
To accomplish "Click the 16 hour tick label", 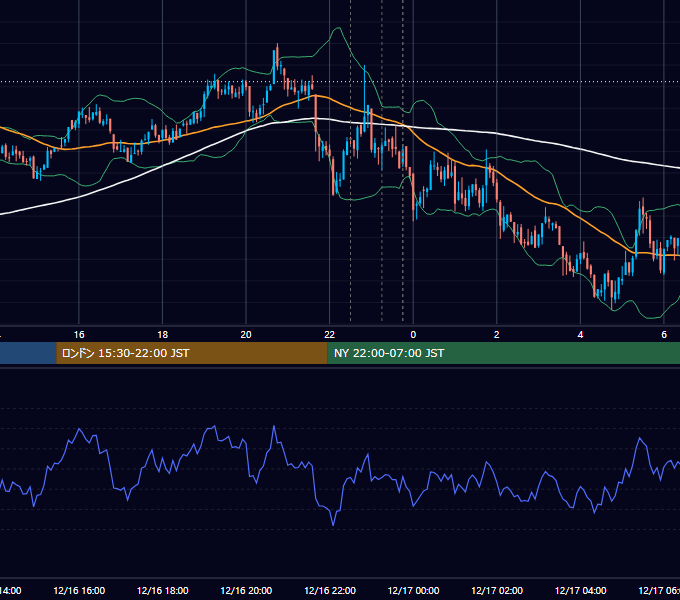I will pos(79,335).
